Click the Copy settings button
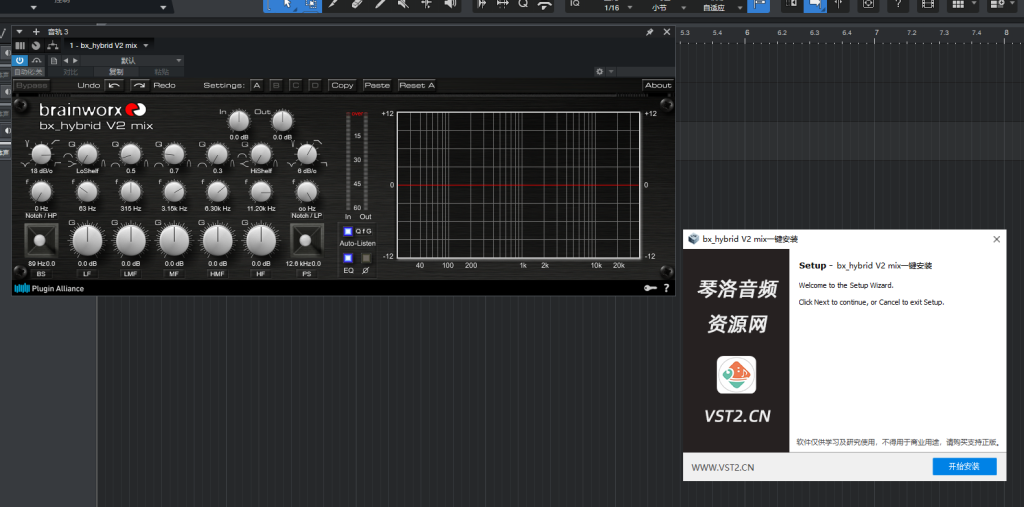The width and height of the screenshot is (1024, 507). [342, 86]
